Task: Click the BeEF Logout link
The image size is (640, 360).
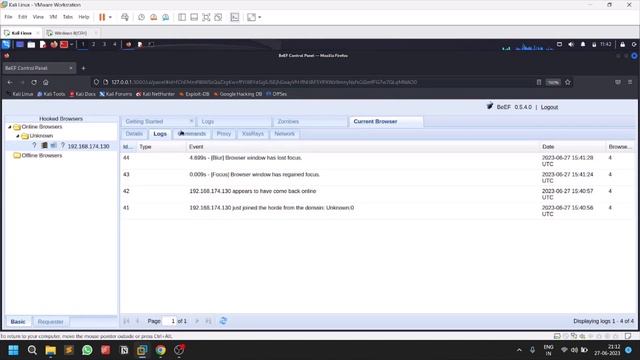Action: 549,107
